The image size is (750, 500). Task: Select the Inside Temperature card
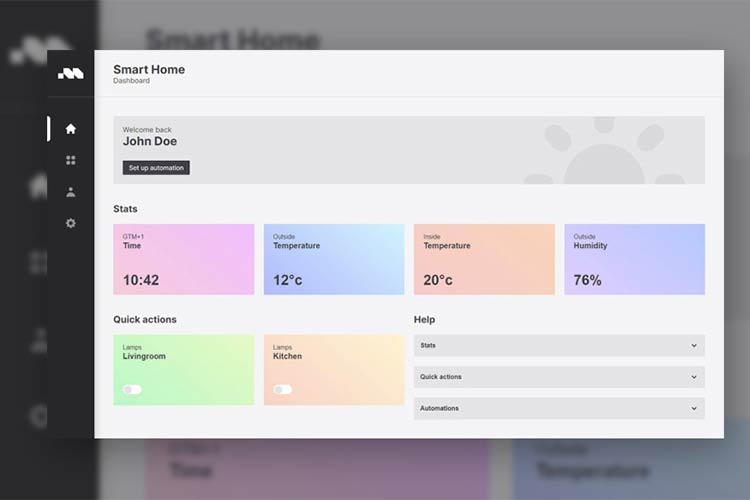[x=484, y=259]
